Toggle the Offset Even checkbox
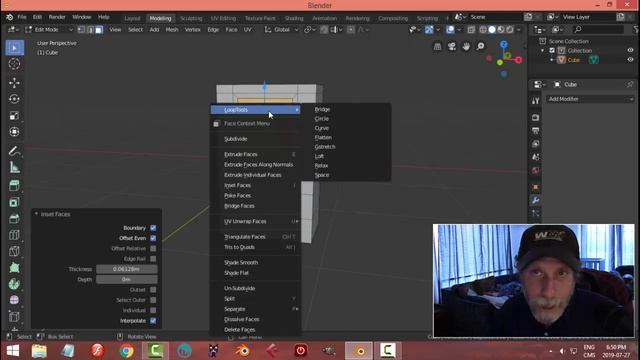This screenshot has width=640, height=360. (153, 238)
